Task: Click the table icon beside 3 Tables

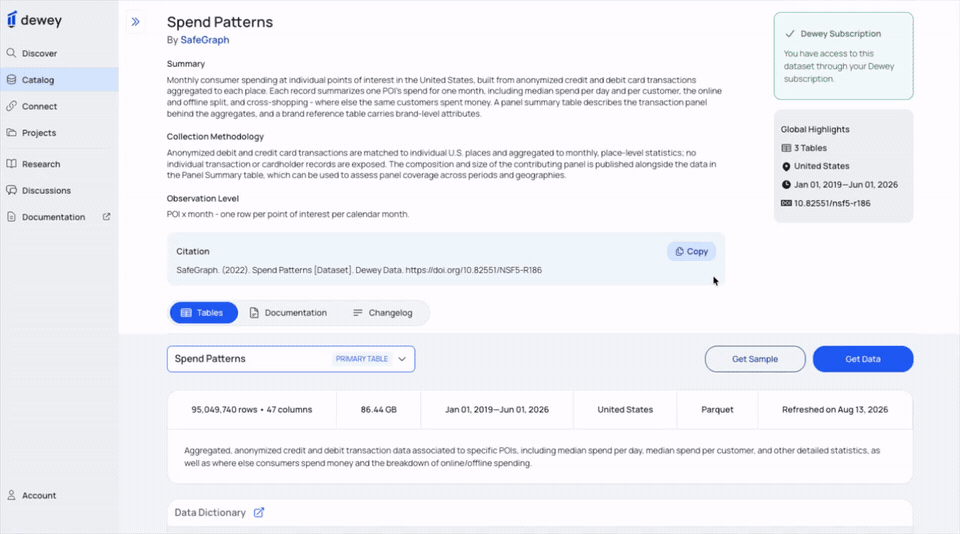Action: [786, 148]
